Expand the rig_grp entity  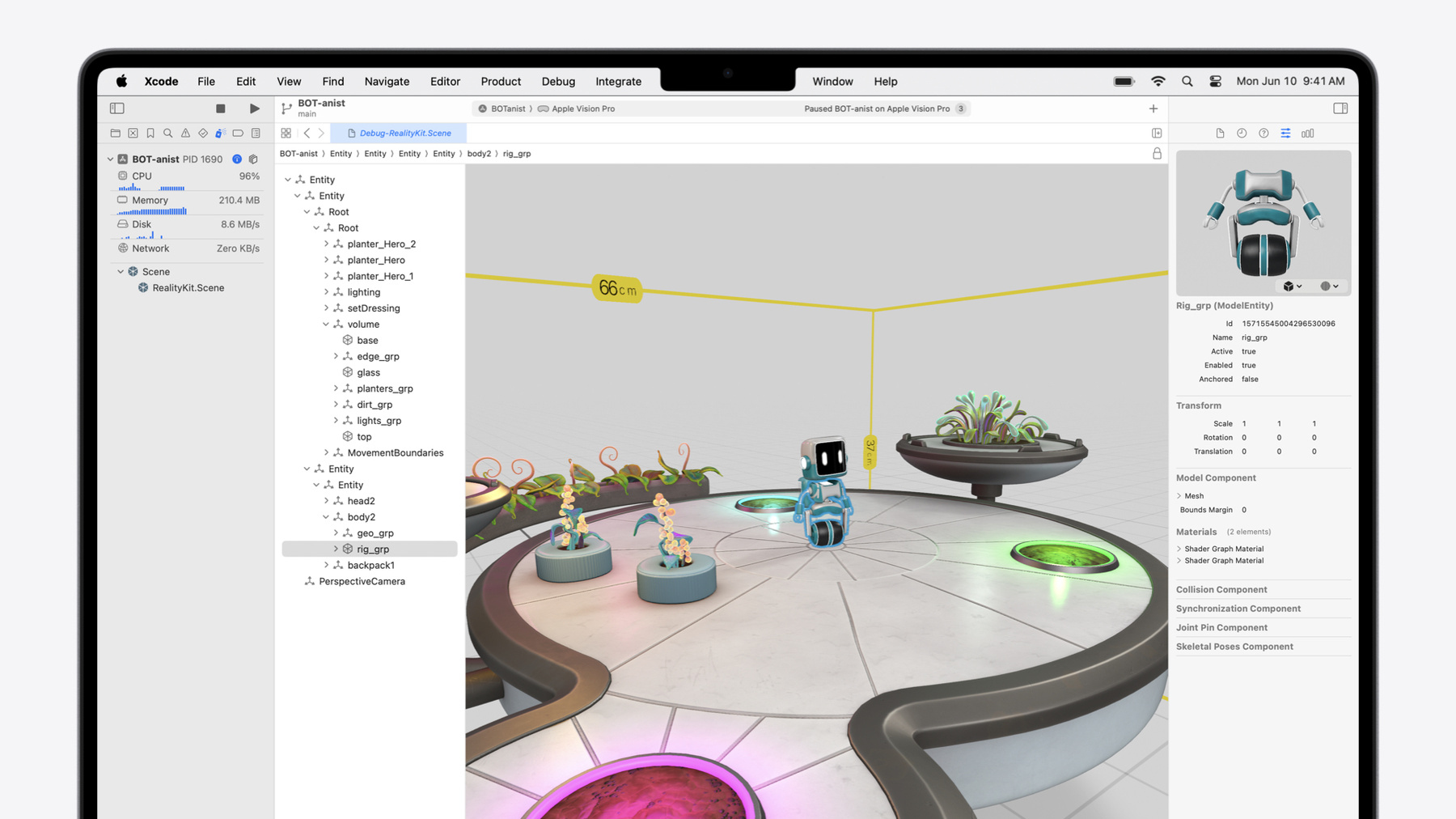click(x=336, y=549)
